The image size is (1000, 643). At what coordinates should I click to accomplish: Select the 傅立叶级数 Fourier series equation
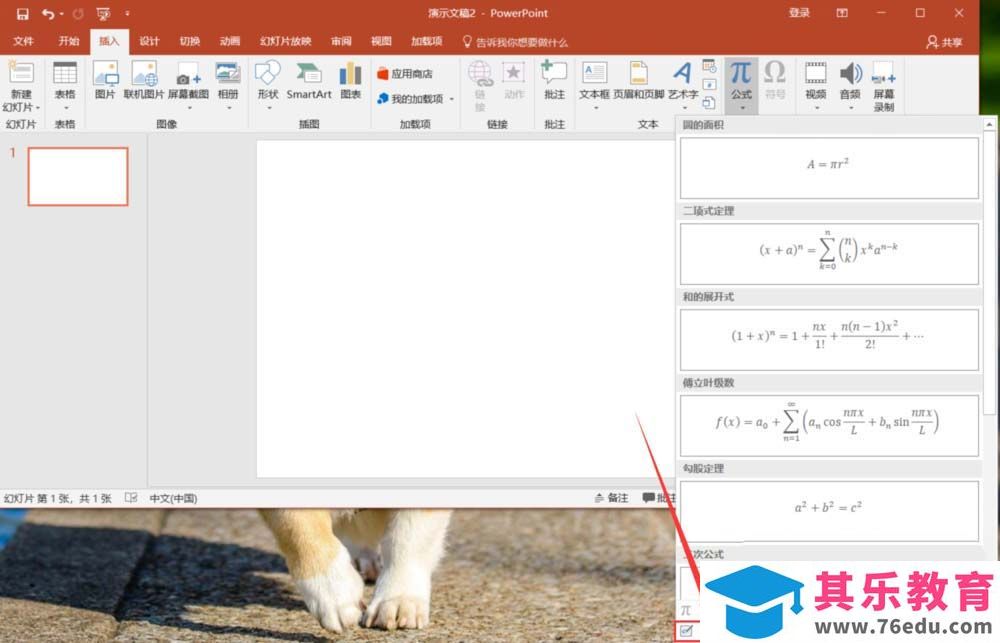pos(829,425)
